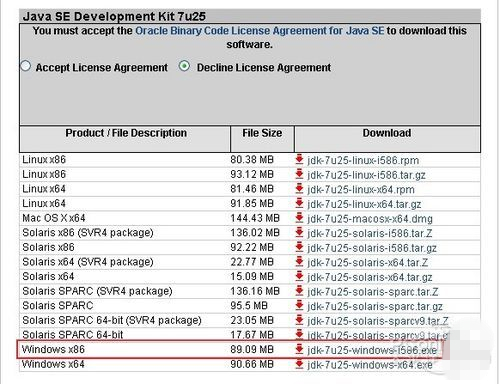Click download arrow icon beside jdk-7u25-linux-x64.rpm
Image resolution: width=500 pixels, height=384 pixels.
[x=299, y=189]
